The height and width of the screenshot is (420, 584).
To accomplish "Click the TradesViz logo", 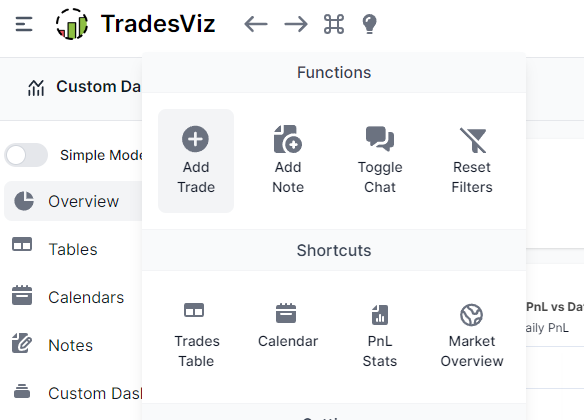I will point(136,24).
